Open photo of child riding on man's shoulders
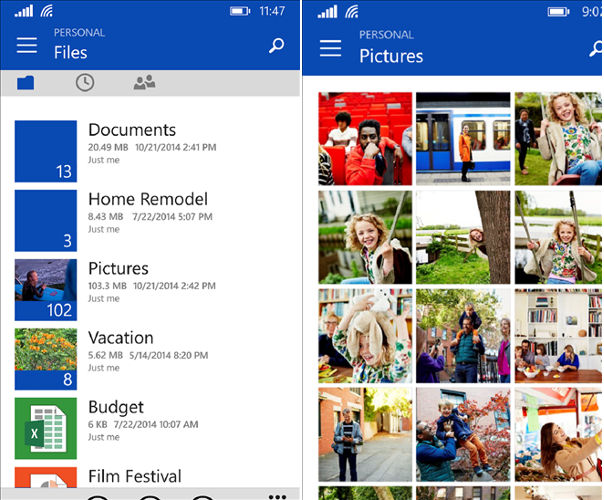604x500 pixels. coord(463,336)
